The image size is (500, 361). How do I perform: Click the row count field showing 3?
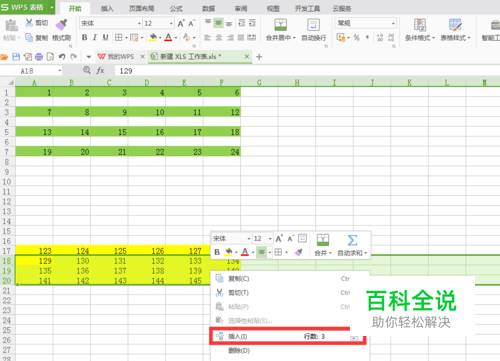334,337
